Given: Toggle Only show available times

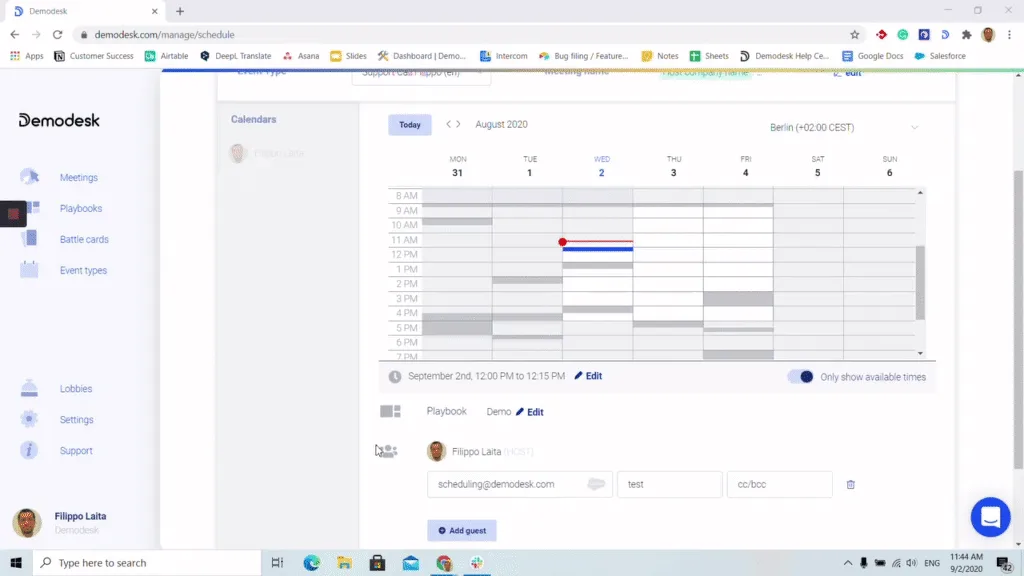Looking at the screenshot, I should (801, 377).
